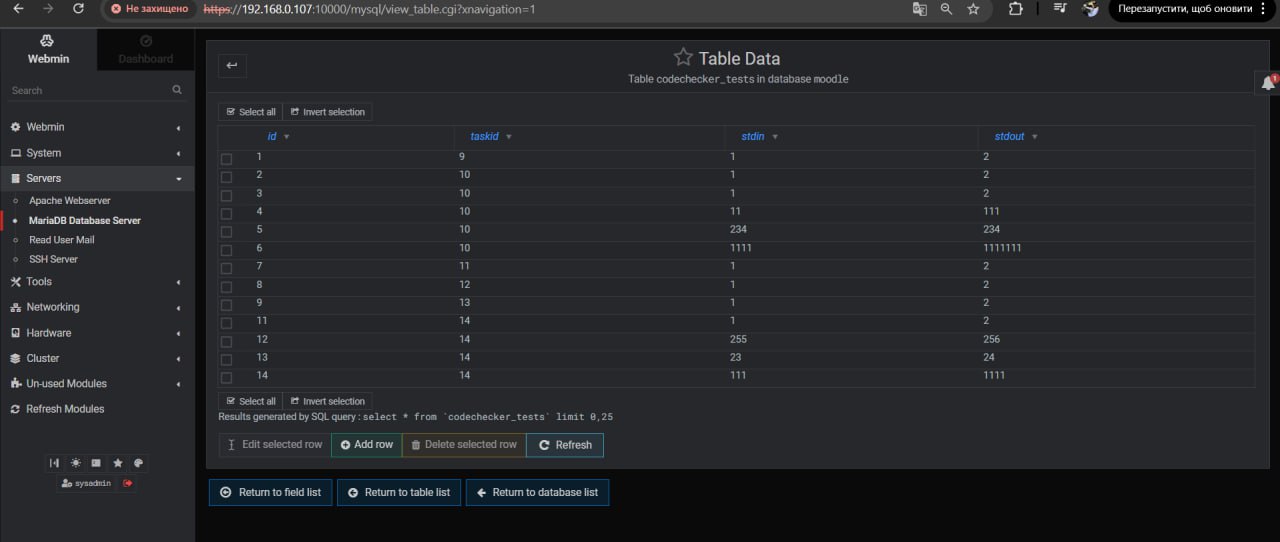Check the checkbox for row with id 1
Viewport: 1280px width, 542px height.
click(x=226, y=159)
